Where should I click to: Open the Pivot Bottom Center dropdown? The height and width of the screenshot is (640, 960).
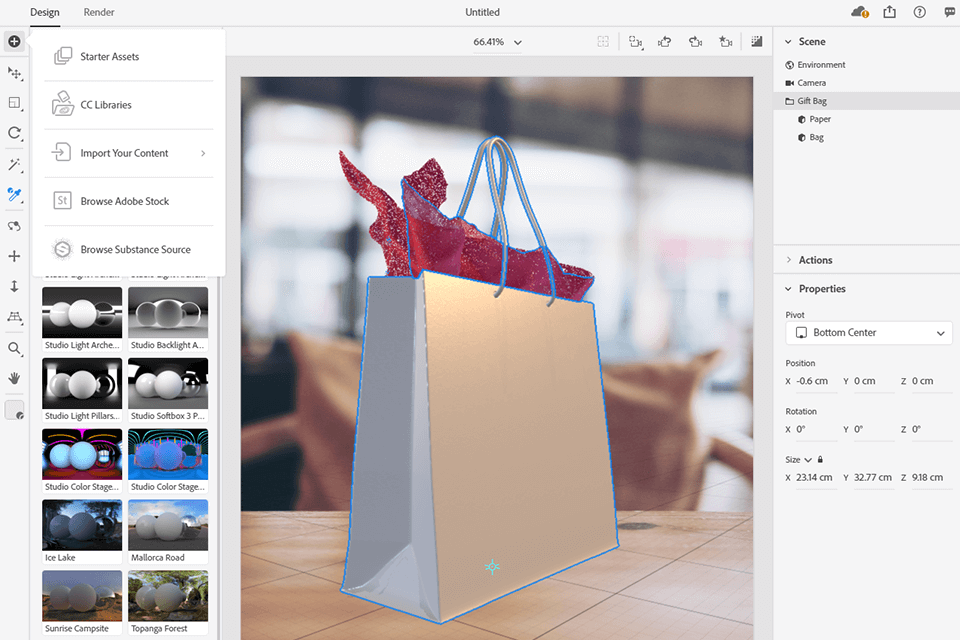pyautogui.click(x=868, y=333)
